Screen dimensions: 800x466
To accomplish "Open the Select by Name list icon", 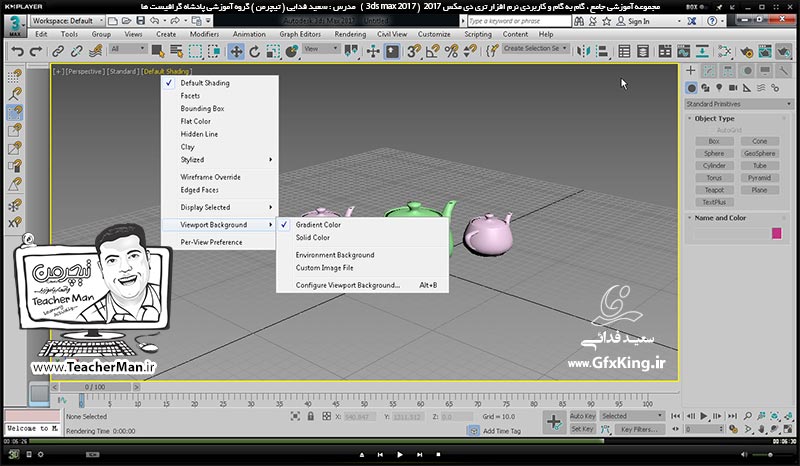I will (x=177, y=52).
